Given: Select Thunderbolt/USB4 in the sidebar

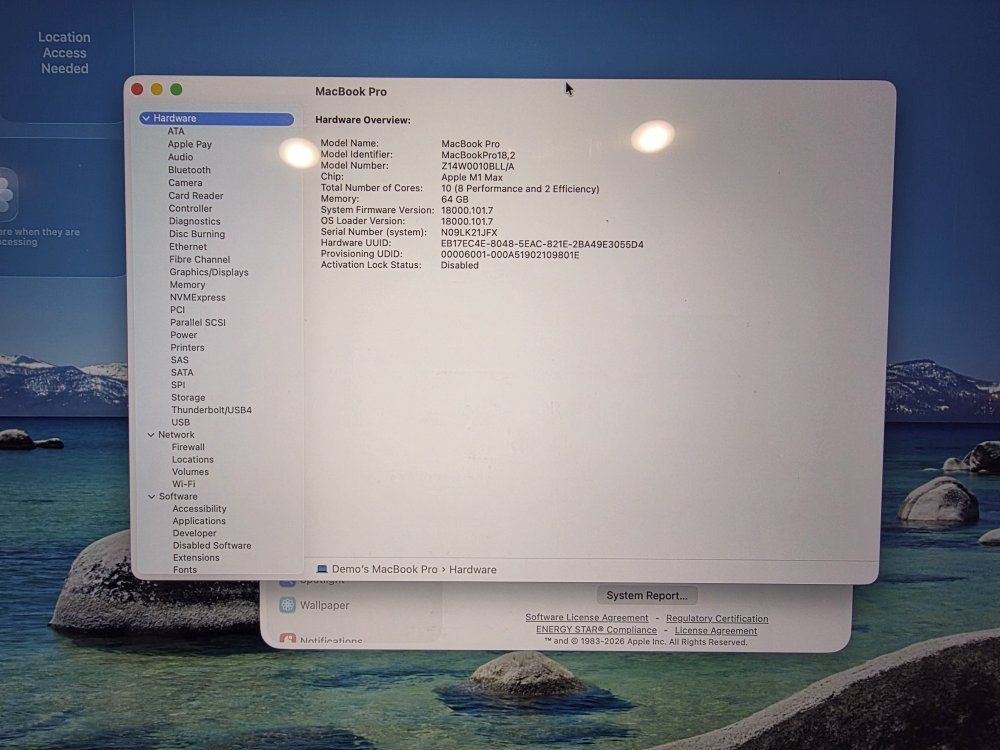Looking at the screenshot, I should (x=211, y=410).
